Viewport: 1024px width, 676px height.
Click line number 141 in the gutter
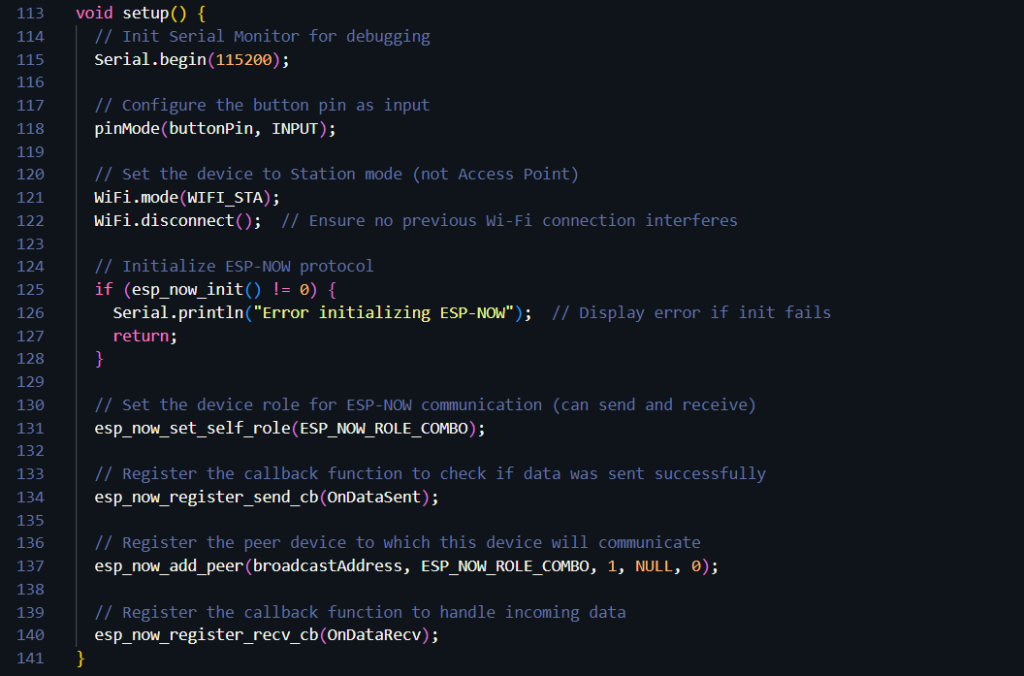(31, 658)
